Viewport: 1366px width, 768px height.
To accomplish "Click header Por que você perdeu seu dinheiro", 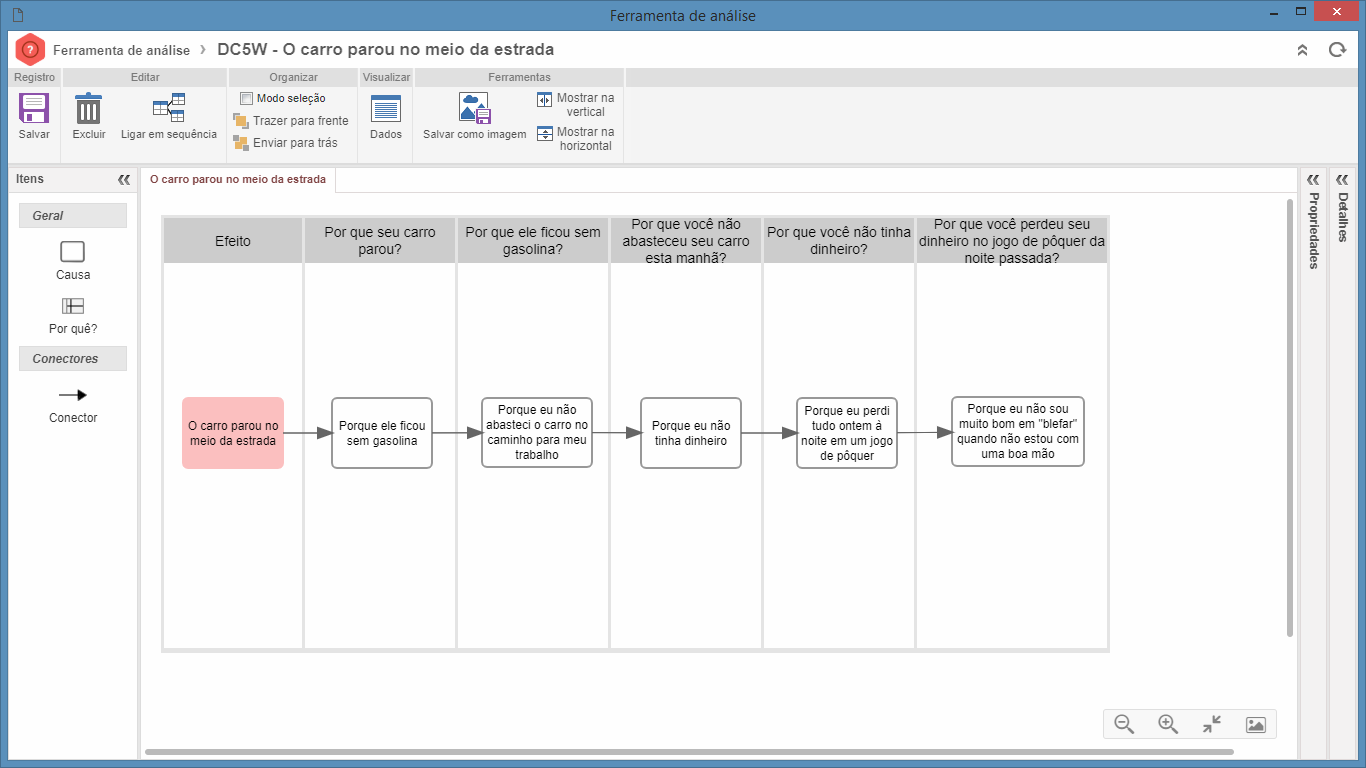I will (x=1012, y=241).
